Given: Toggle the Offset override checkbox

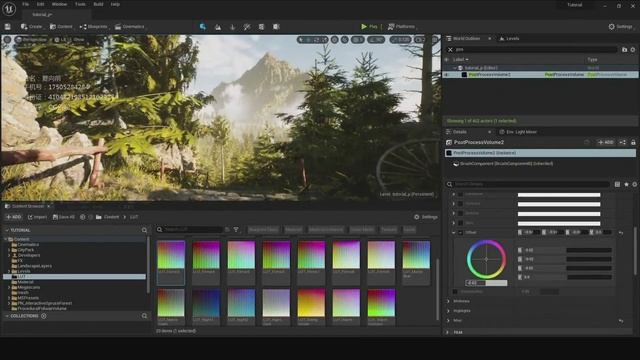Looking at the screenshot, I should [460, 233].
